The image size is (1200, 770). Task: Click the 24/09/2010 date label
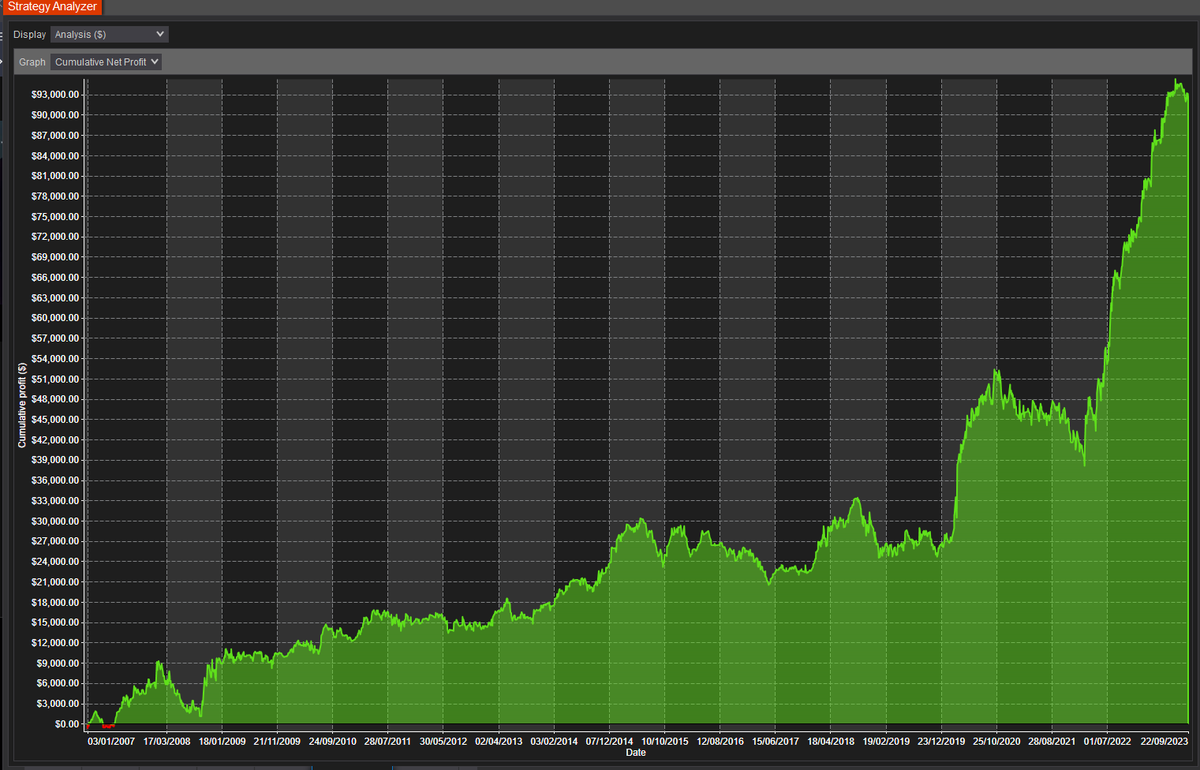click(x=332, y=741)
